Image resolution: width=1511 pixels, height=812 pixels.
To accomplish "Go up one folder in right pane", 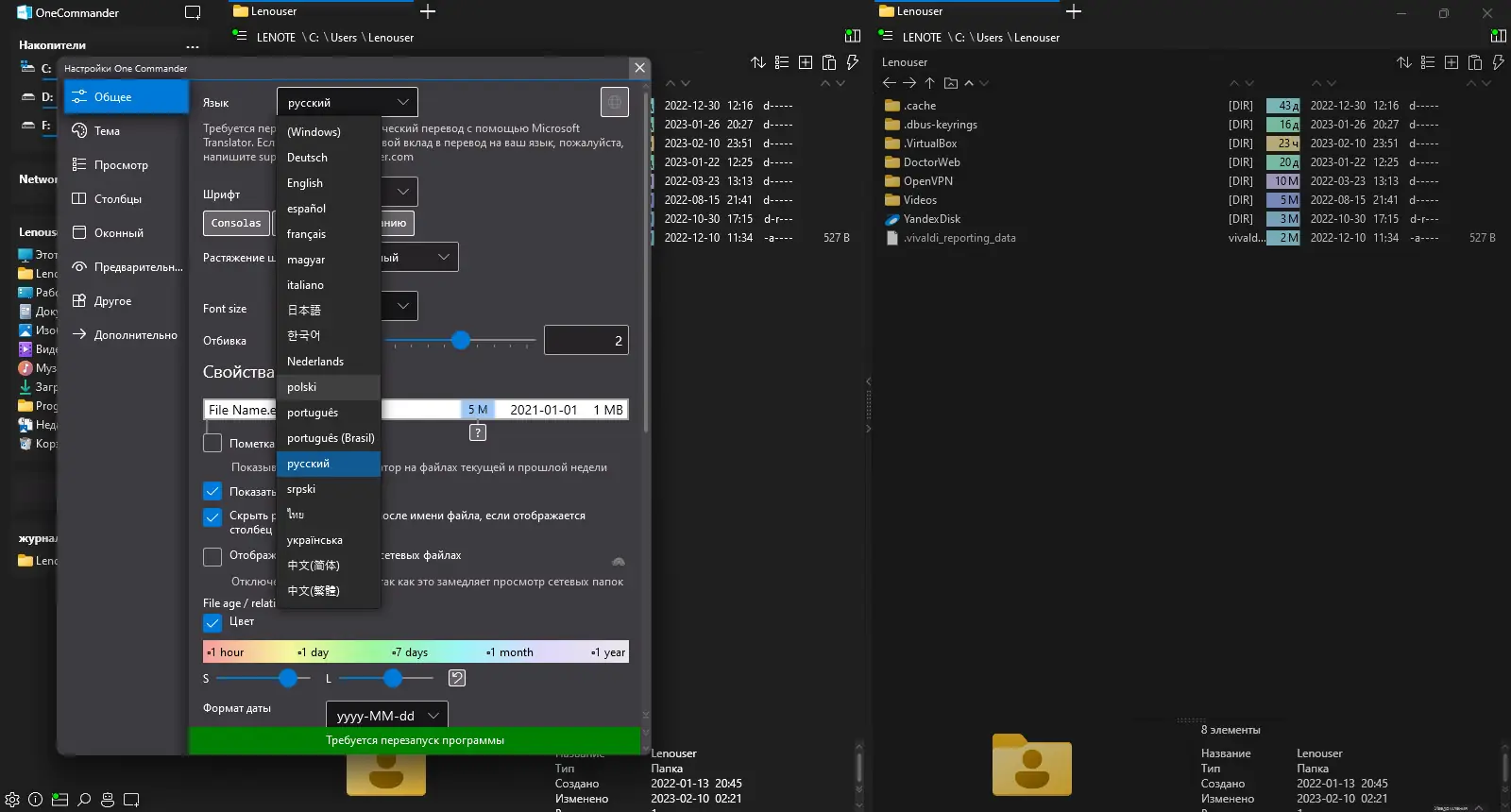I will [929, 83].
